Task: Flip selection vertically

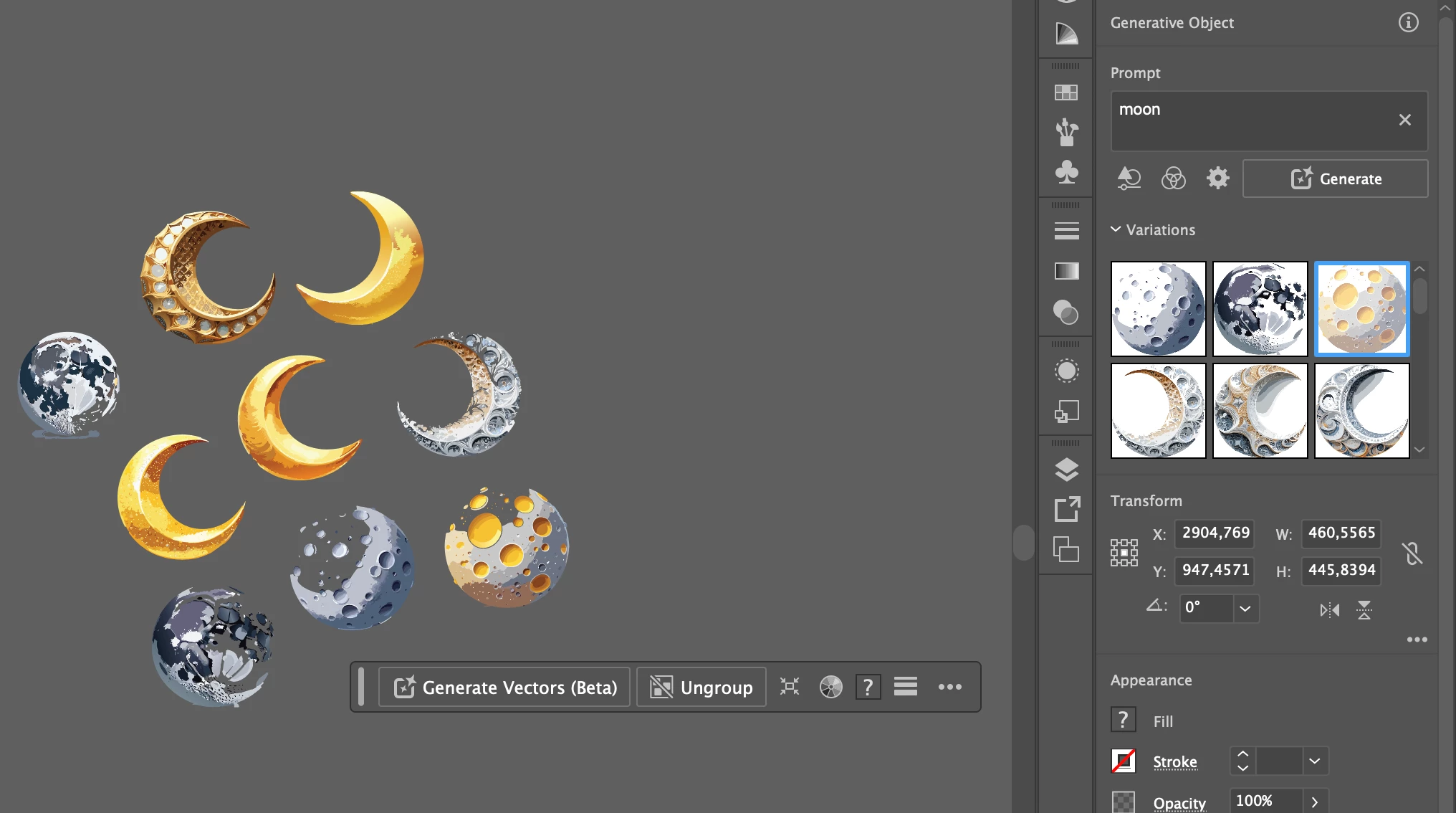Action: (x=1364, y=610)
